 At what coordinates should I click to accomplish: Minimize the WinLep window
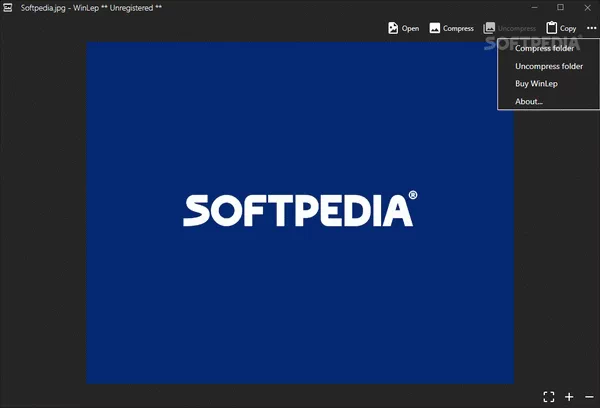[x=531, y=8]
